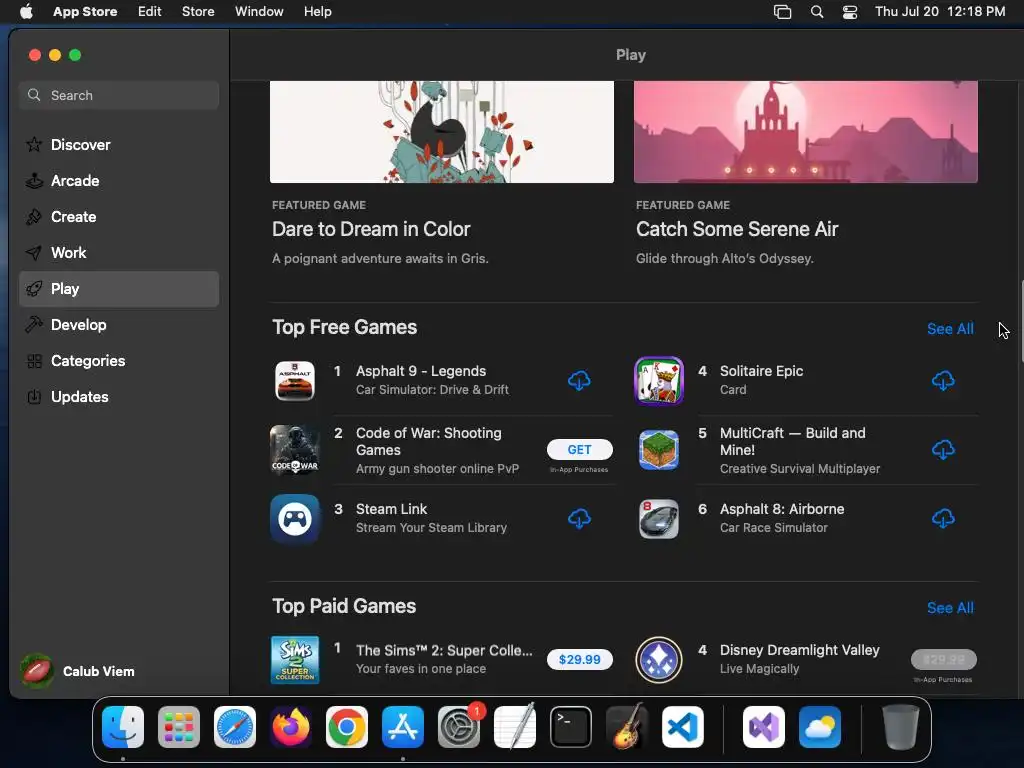Open the Store menu

click(198, 12)
